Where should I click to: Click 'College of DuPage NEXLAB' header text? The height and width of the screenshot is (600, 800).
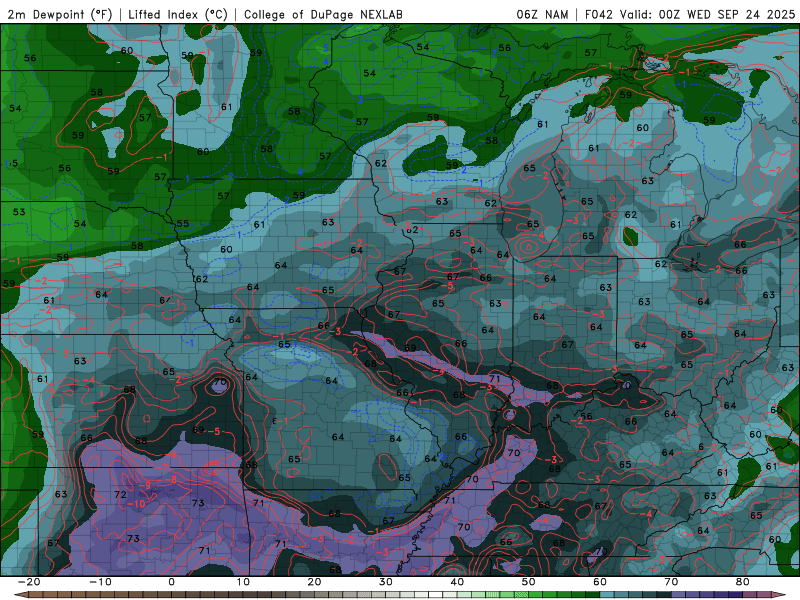click(323, 15)
